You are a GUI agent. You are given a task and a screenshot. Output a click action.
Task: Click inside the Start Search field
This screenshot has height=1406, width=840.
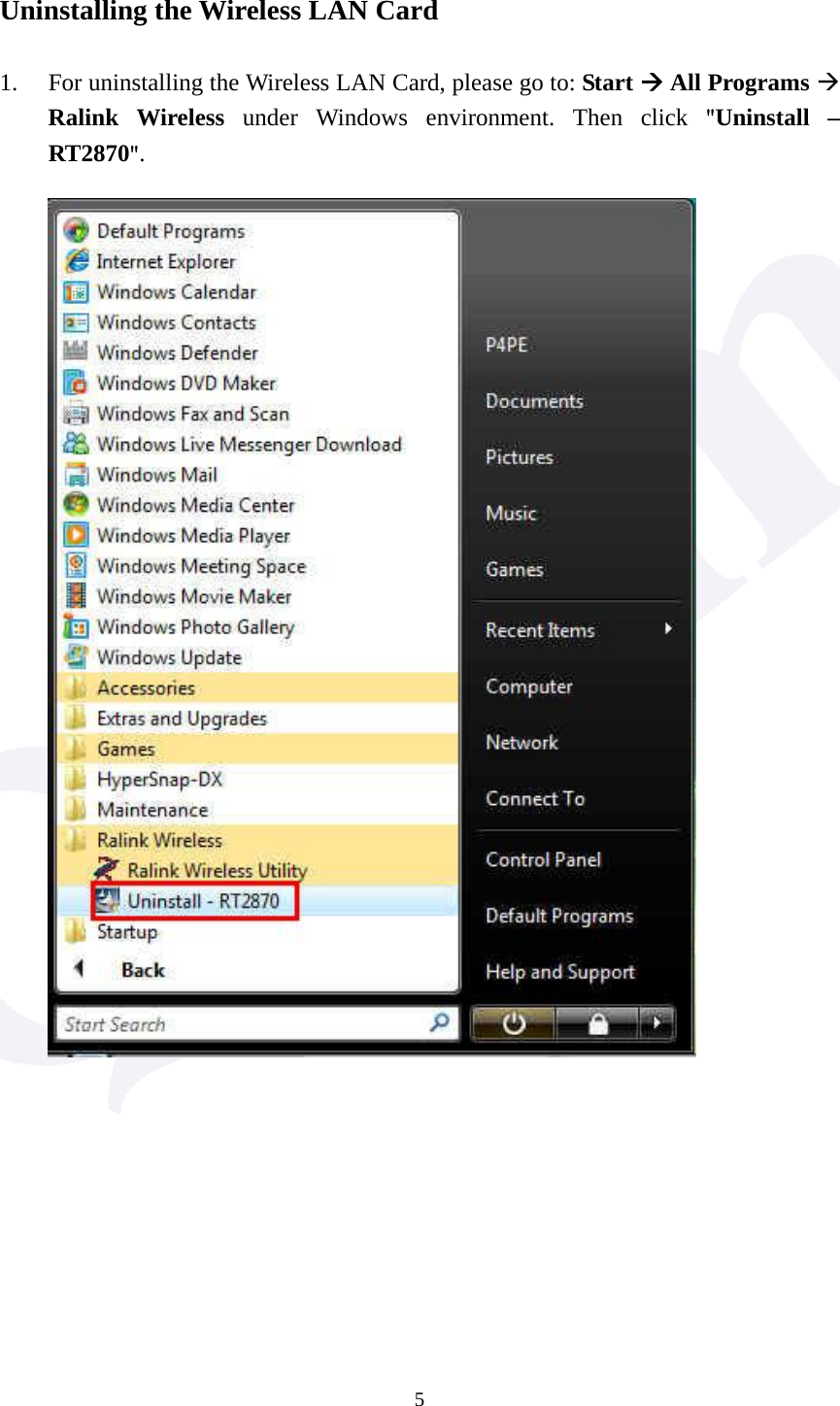click(243, 1022)
